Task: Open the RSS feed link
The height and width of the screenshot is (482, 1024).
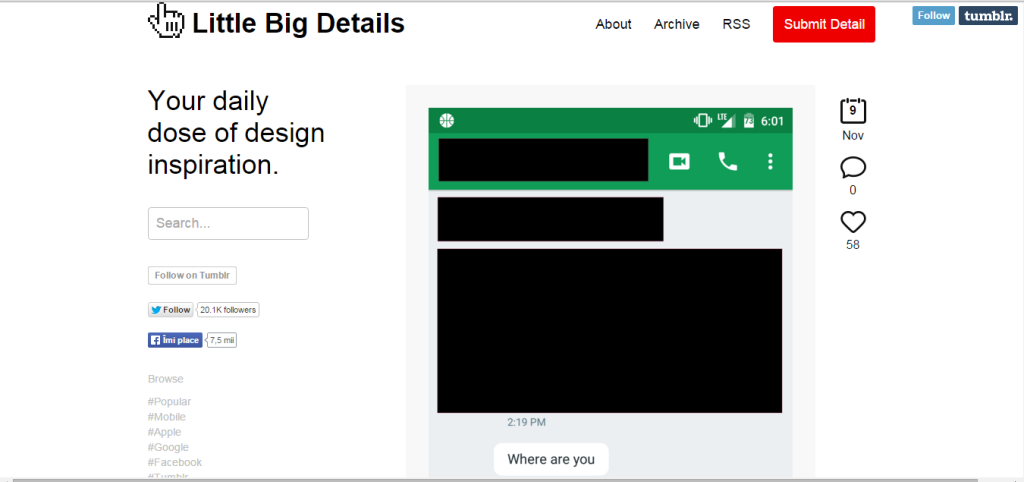Action: [736, 24]
